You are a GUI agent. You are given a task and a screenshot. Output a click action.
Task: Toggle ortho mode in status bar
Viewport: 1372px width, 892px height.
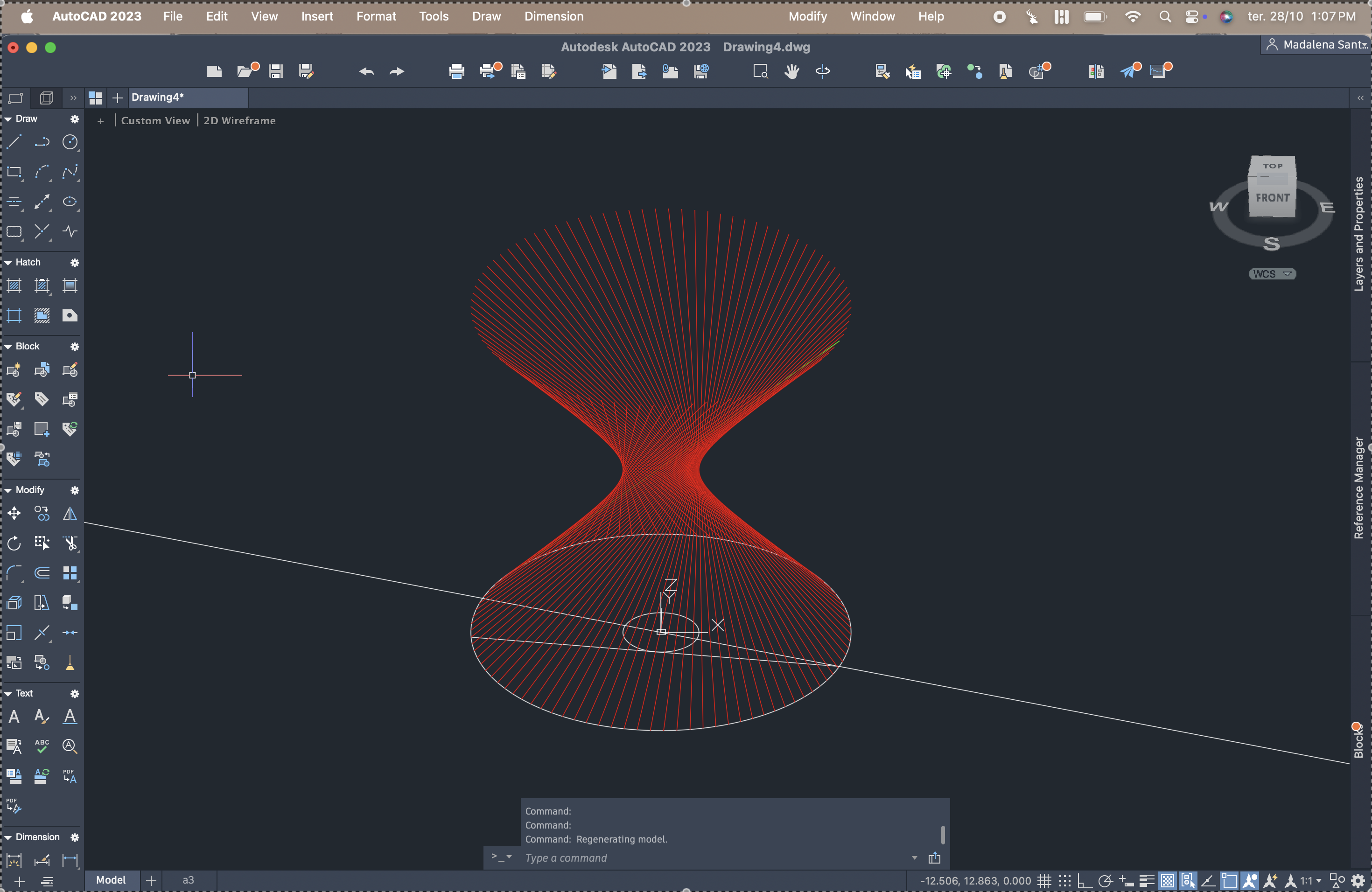pos(1085,880)
